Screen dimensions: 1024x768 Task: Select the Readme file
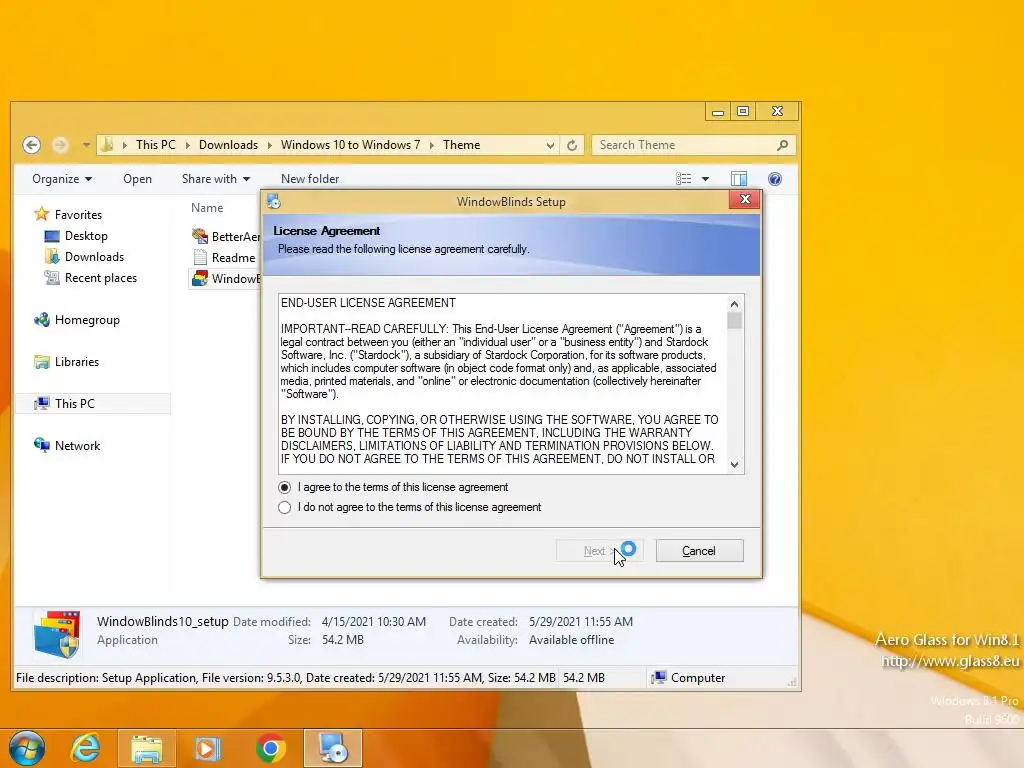[x=224, y=257]
